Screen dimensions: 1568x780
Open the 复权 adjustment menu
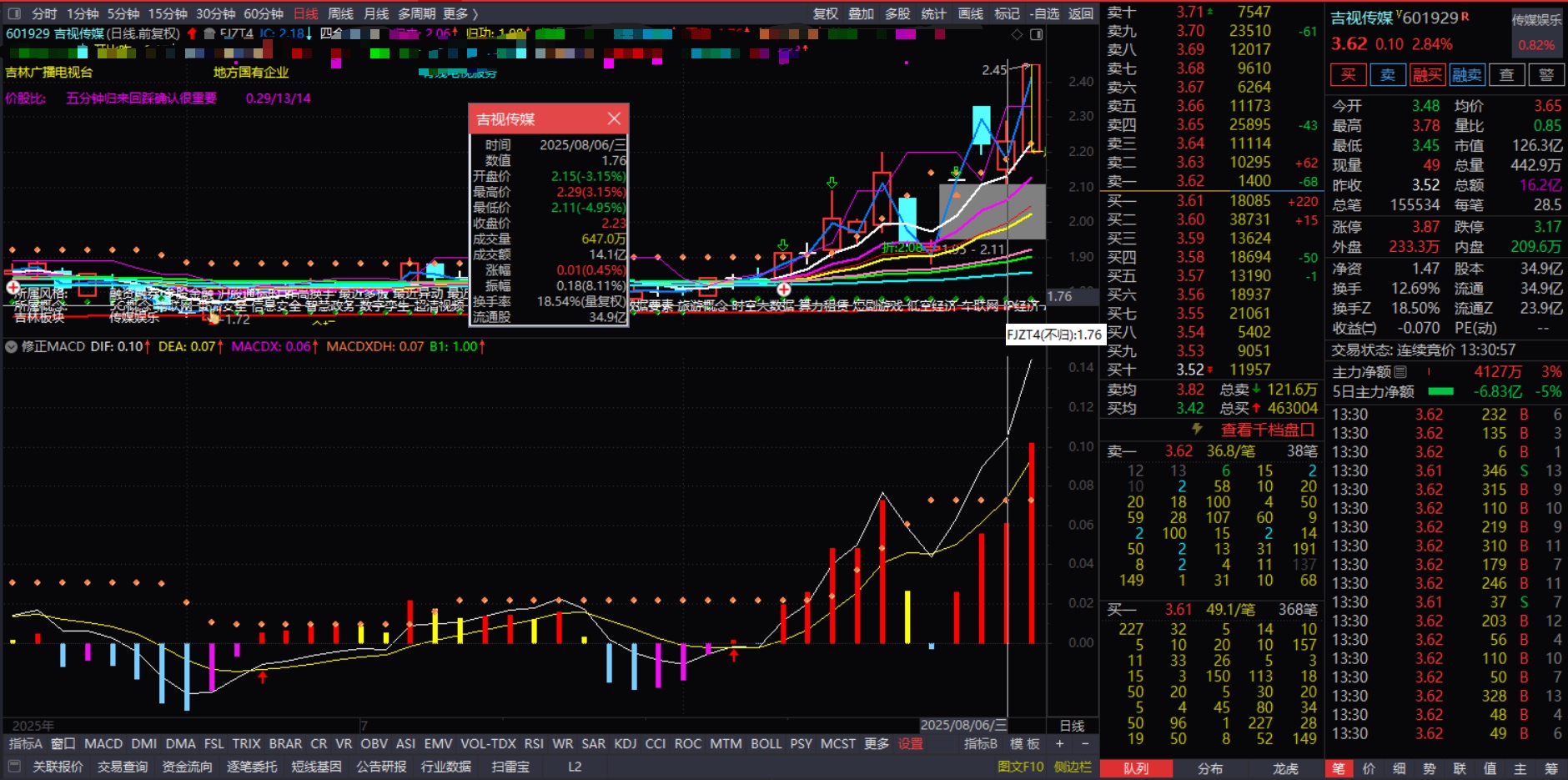click(x=825, y=13)
